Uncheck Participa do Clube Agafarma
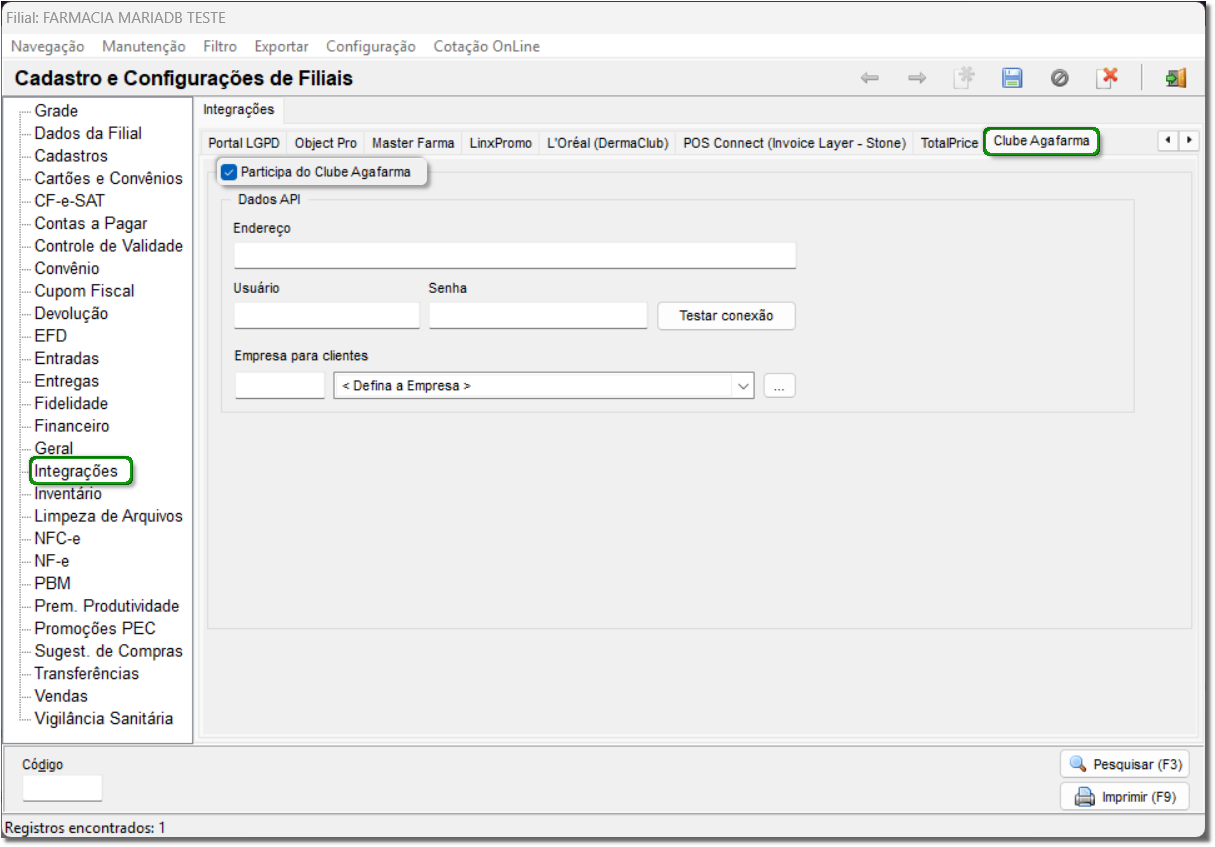Viewport: 1215px width, 847px height. point(229,172)
